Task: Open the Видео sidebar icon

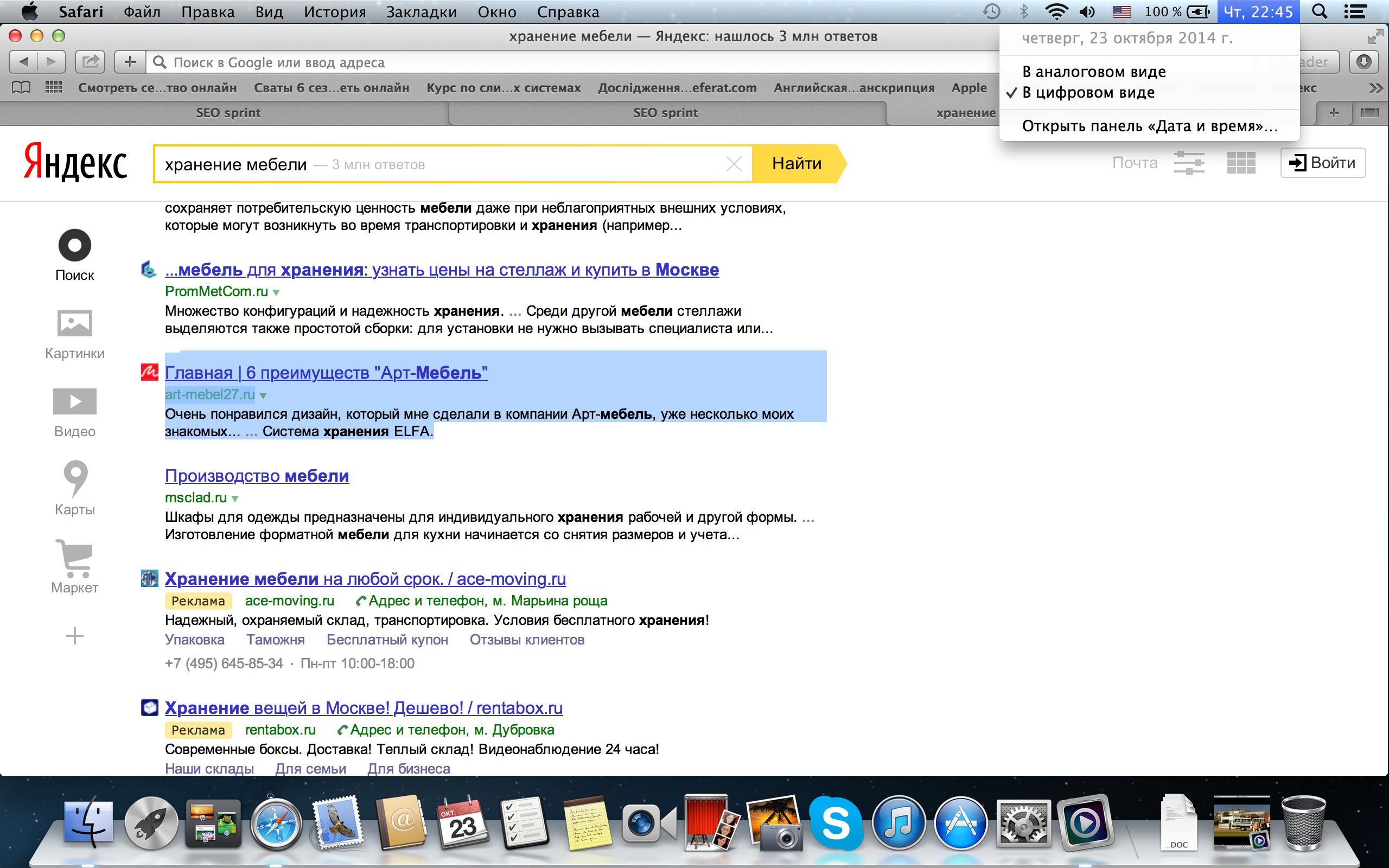Action: tap(75, 401)
